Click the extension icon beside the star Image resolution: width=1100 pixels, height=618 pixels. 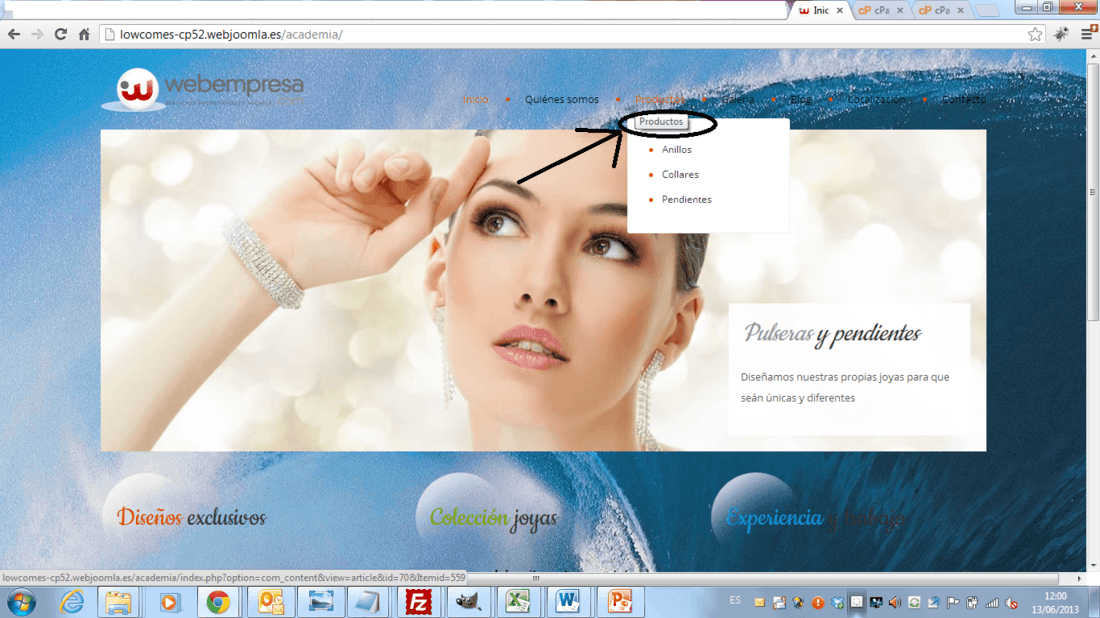tap(1061, 34)
